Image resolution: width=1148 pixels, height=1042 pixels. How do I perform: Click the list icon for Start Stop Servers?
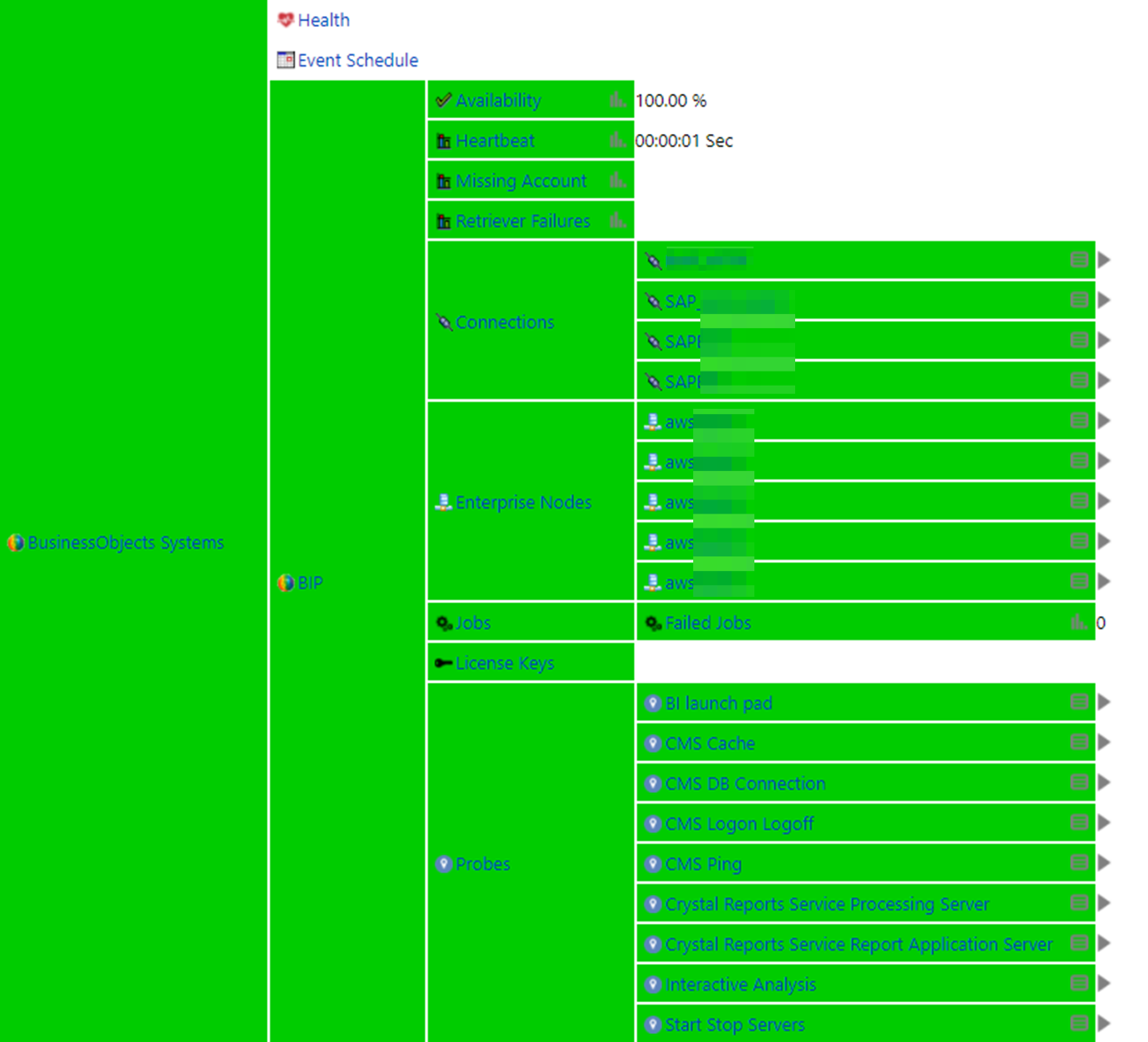tap(1079, 1023)
